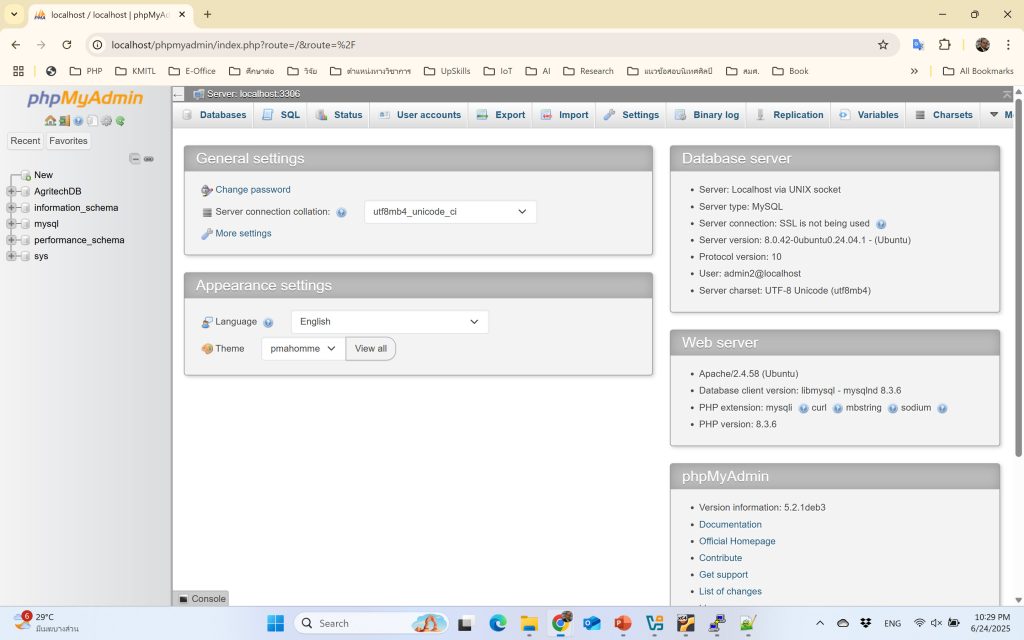
Task: Reload navigation panel with green refresh icon
Action: (120, 121)
